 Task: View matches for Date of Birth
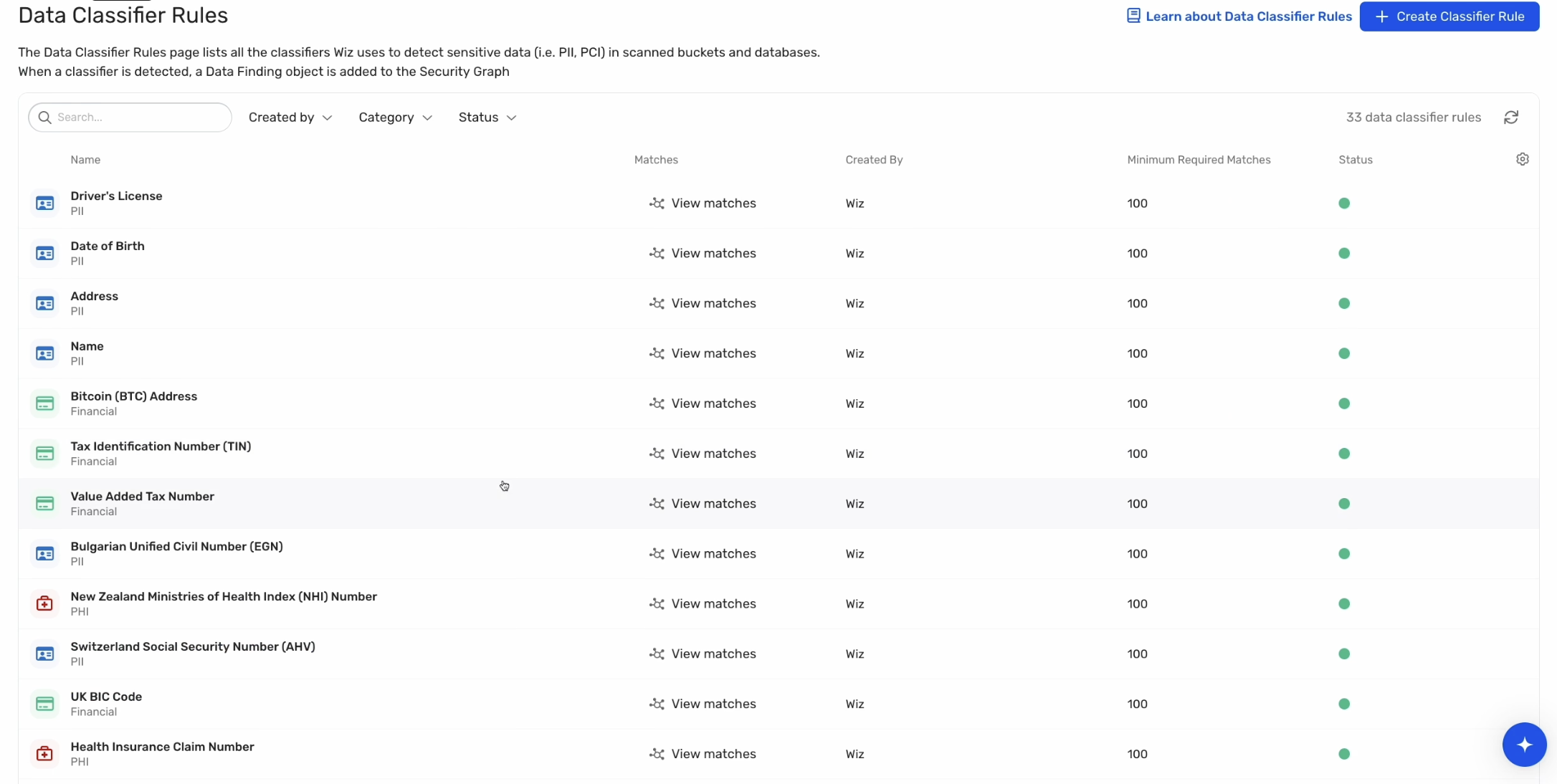pyautogui.click(x=703, y=254)
